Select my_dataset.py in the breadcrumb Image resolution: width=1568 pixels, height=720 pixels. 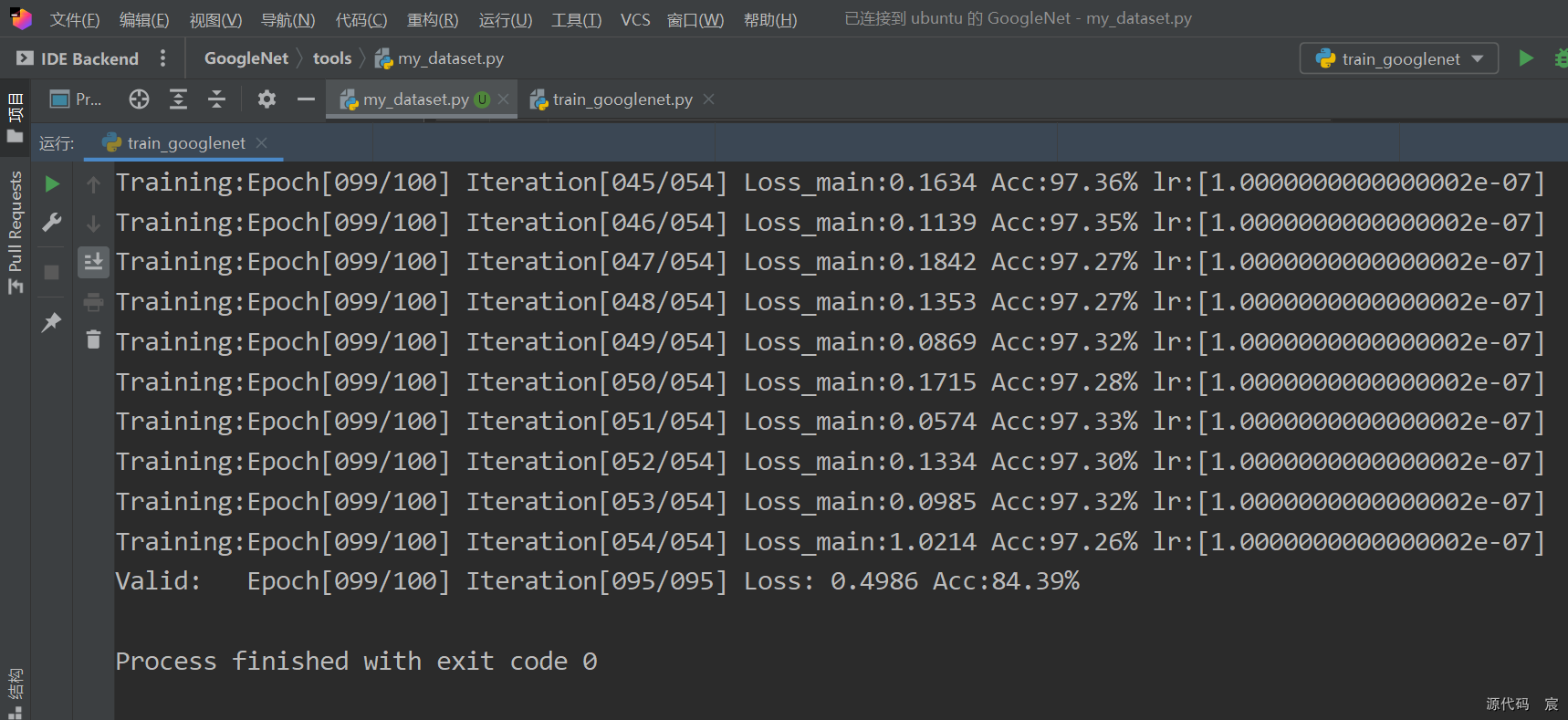440,58
